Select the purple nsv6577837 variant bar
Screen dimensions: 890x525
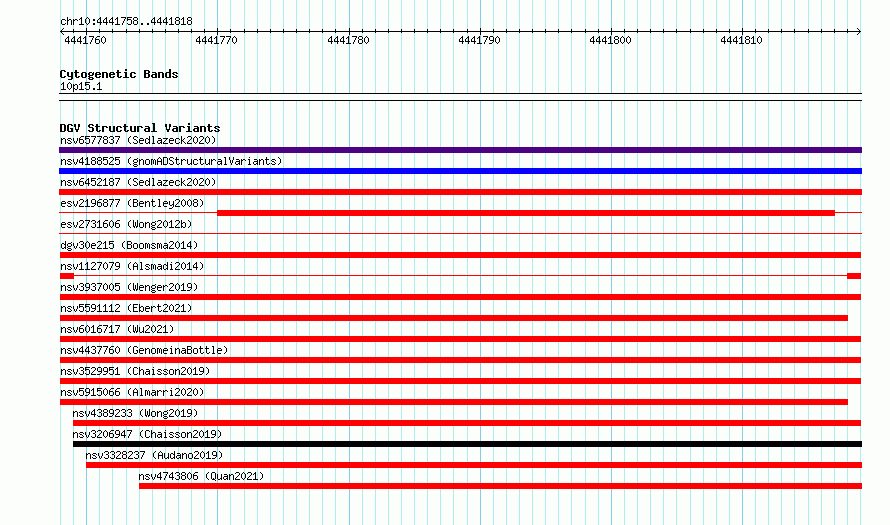pyautogui.click(x=460, y=150)
